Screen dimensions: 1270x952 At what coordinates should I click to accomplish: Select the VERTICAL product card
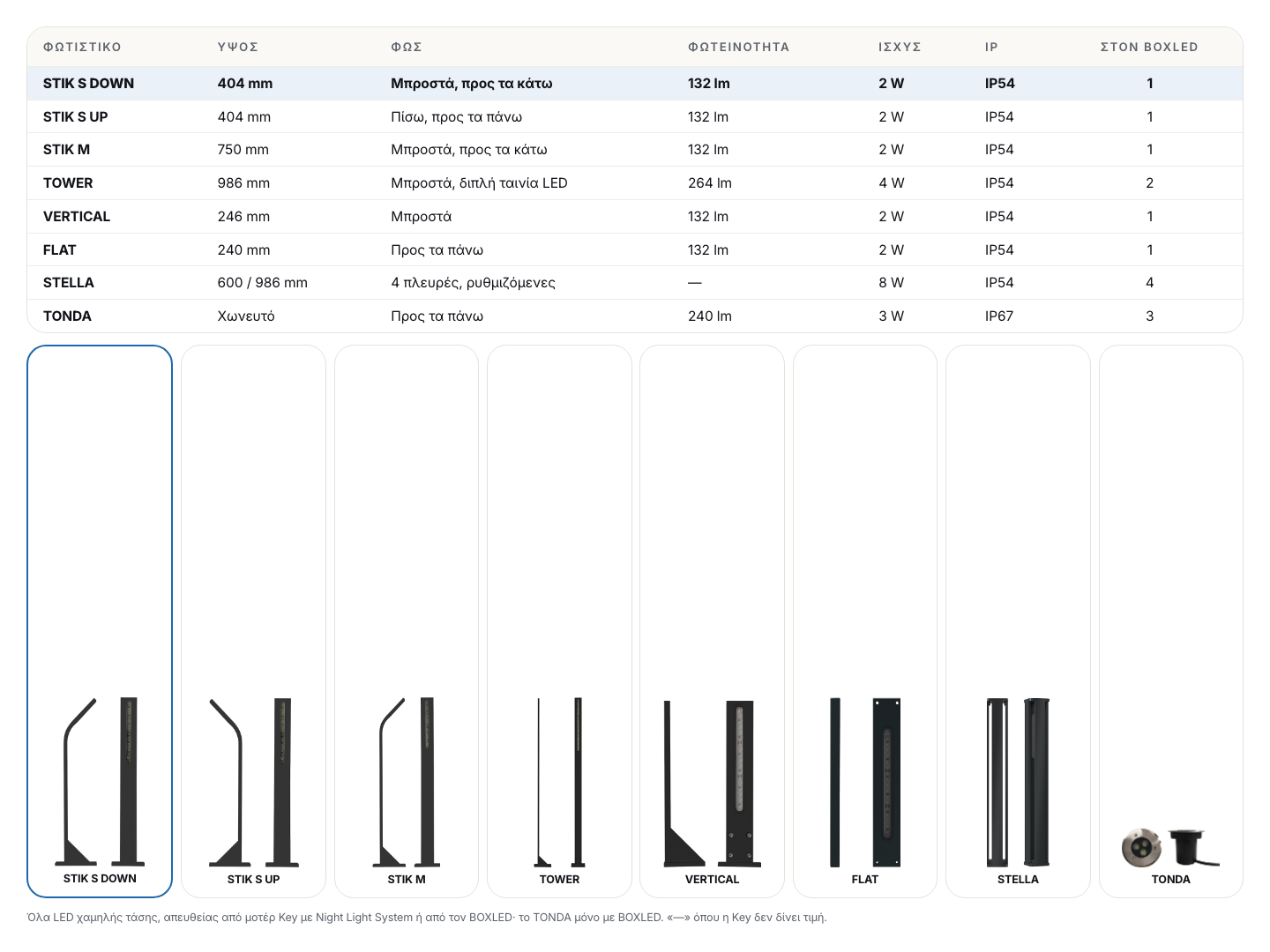click(712, 621)
